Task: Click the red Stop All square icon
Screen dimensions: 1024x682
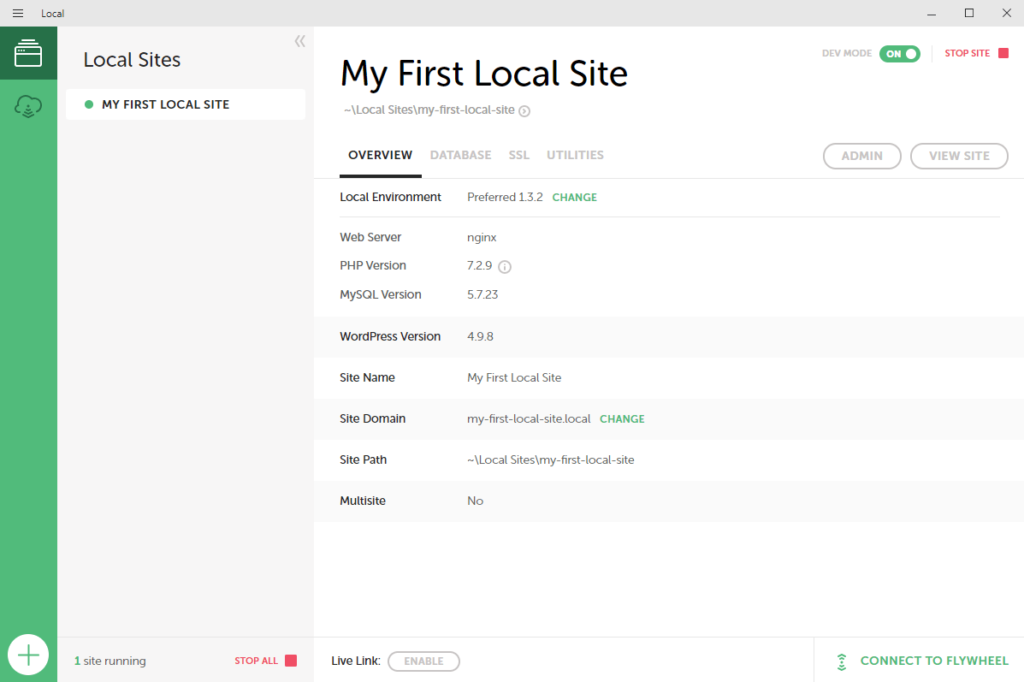Action: pyautogui.click(x=291, y=660)
